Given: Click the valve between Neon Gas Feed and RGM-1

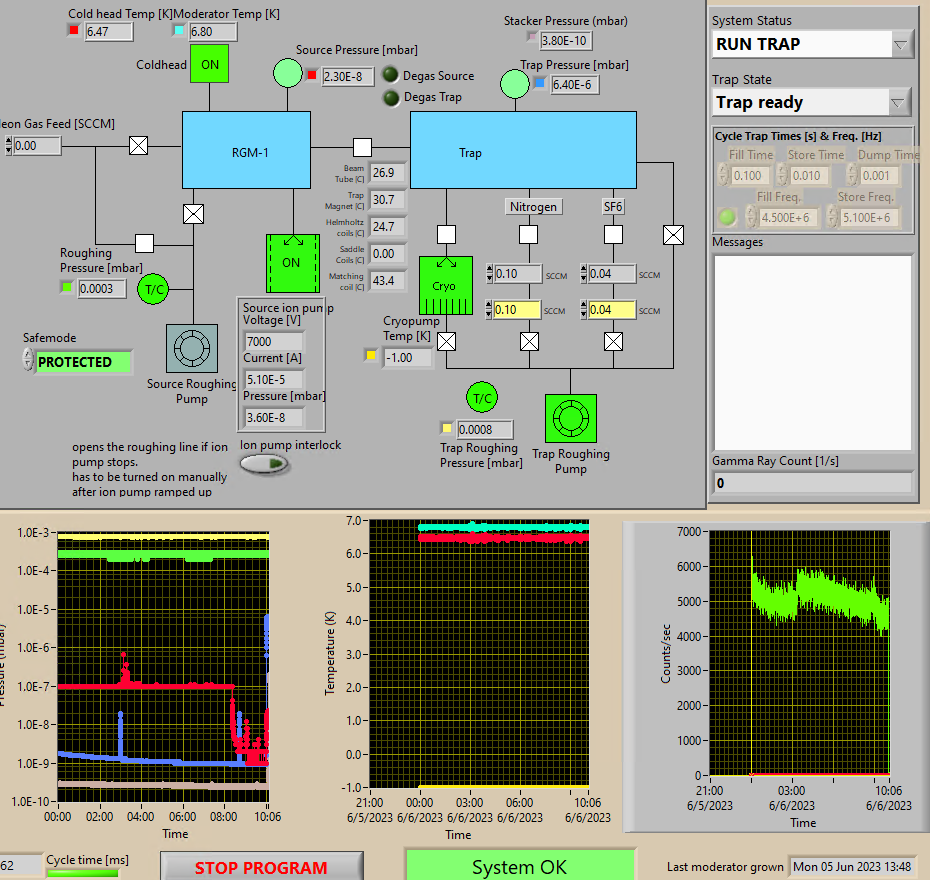Looking at the screenshot, I should 139,146.
